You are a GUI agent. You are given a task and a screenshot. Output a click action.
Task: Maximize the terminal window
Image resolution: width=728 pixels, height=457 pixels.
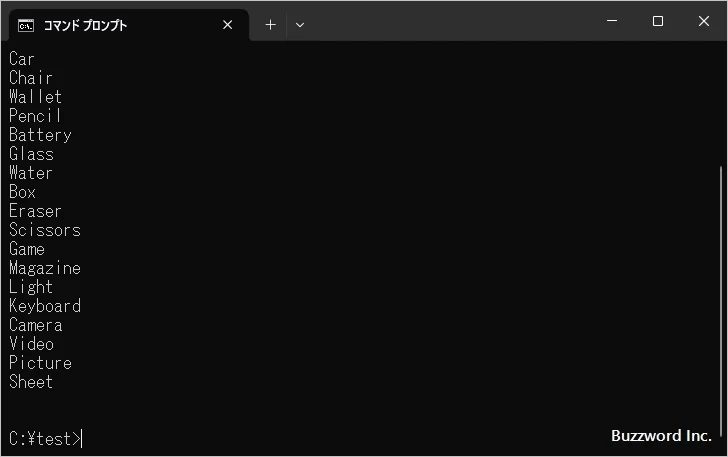tap(658, 21)
